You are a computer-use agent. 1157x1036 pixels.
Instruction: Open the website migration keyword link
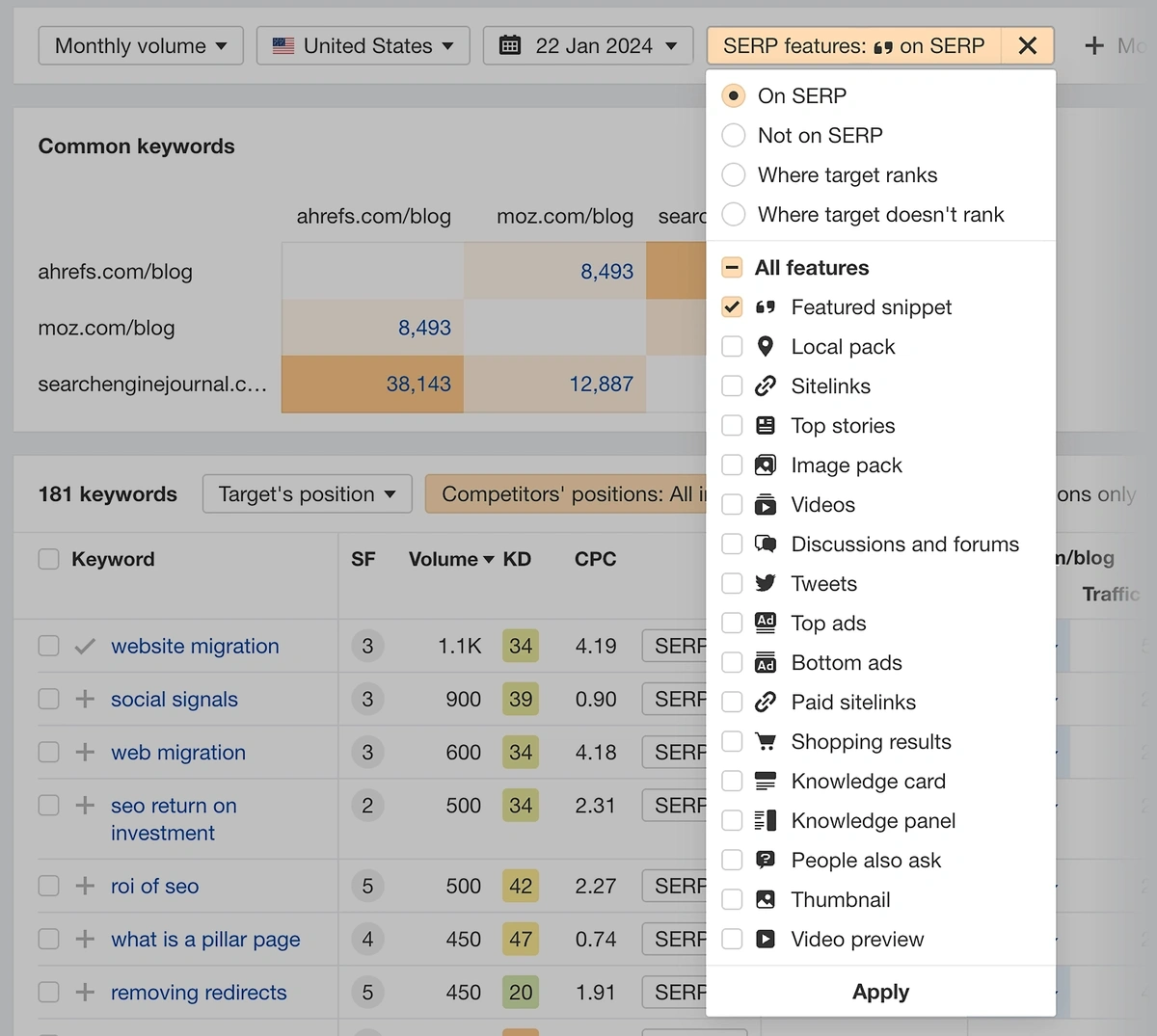[x=195, y=646]
